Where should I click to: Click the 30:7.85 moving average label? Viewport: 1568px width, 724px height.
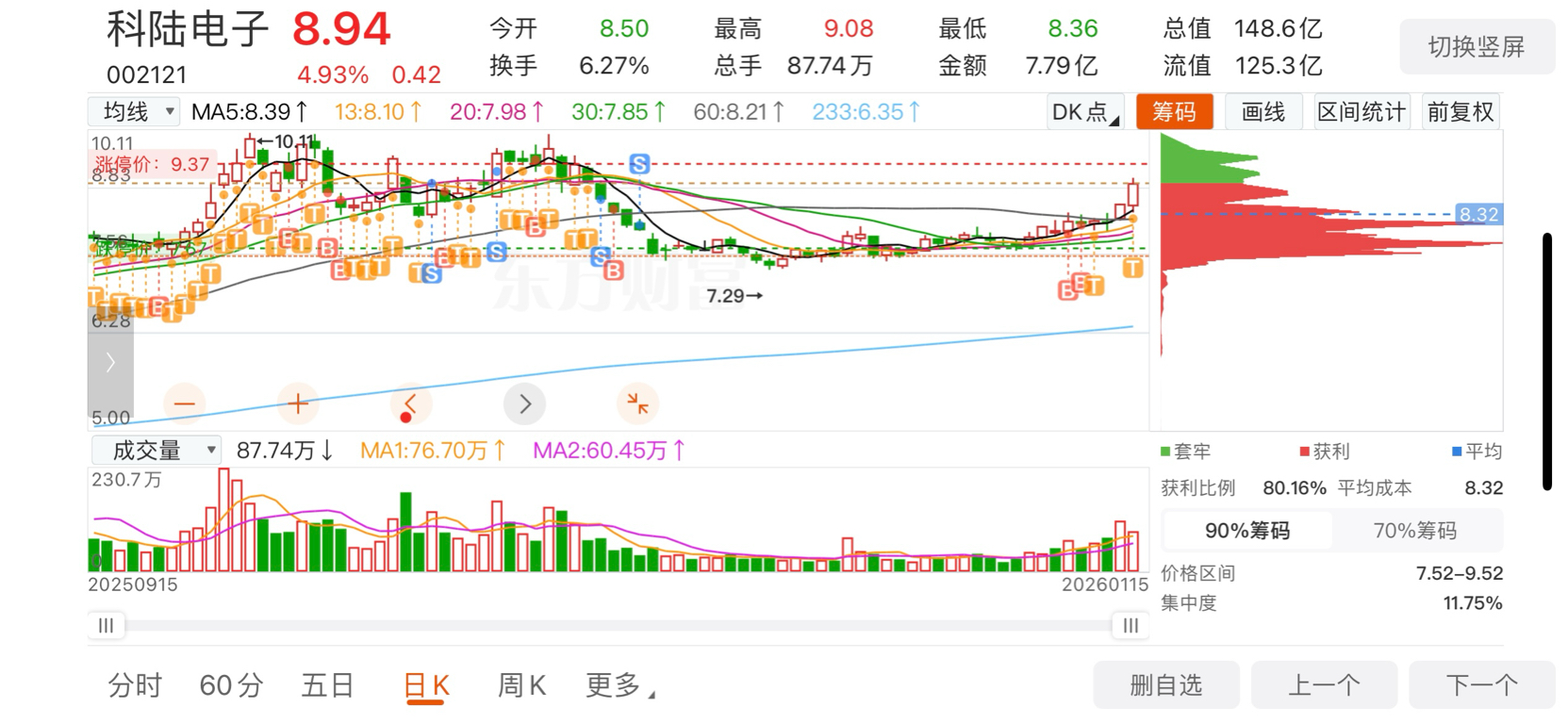pyautogui.click(x=619, y=112)
